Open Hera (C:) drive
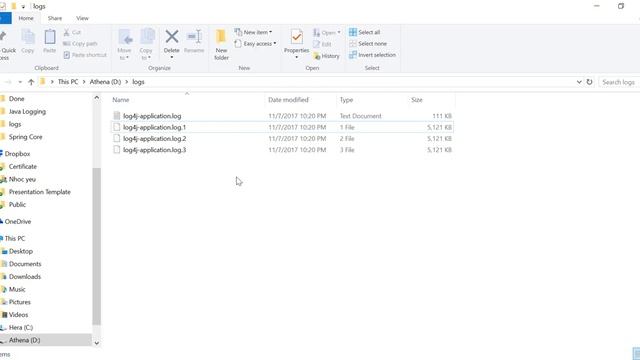 click(20, 327)
